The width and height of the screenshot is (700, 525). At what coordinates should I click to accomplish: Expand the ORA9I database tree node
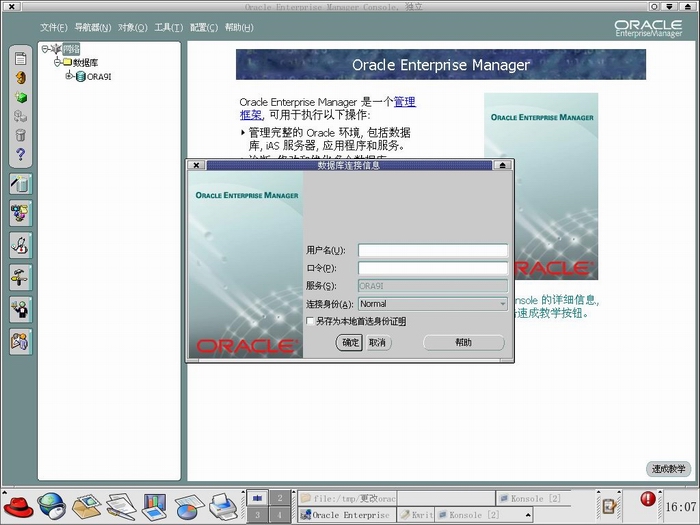click(x=69, y=76)
